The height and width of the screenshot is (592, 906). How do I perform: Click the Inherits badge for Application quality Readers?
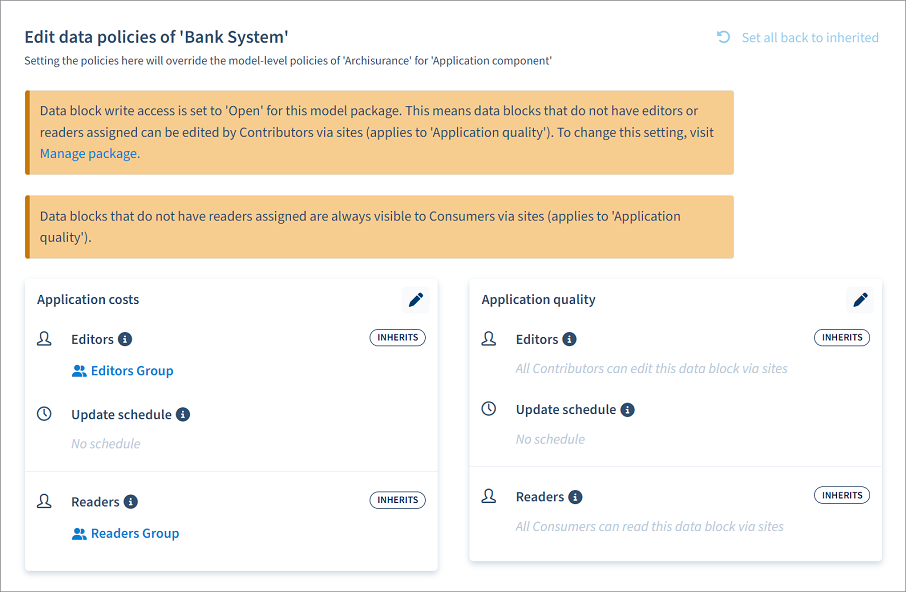tap(842, 495)
